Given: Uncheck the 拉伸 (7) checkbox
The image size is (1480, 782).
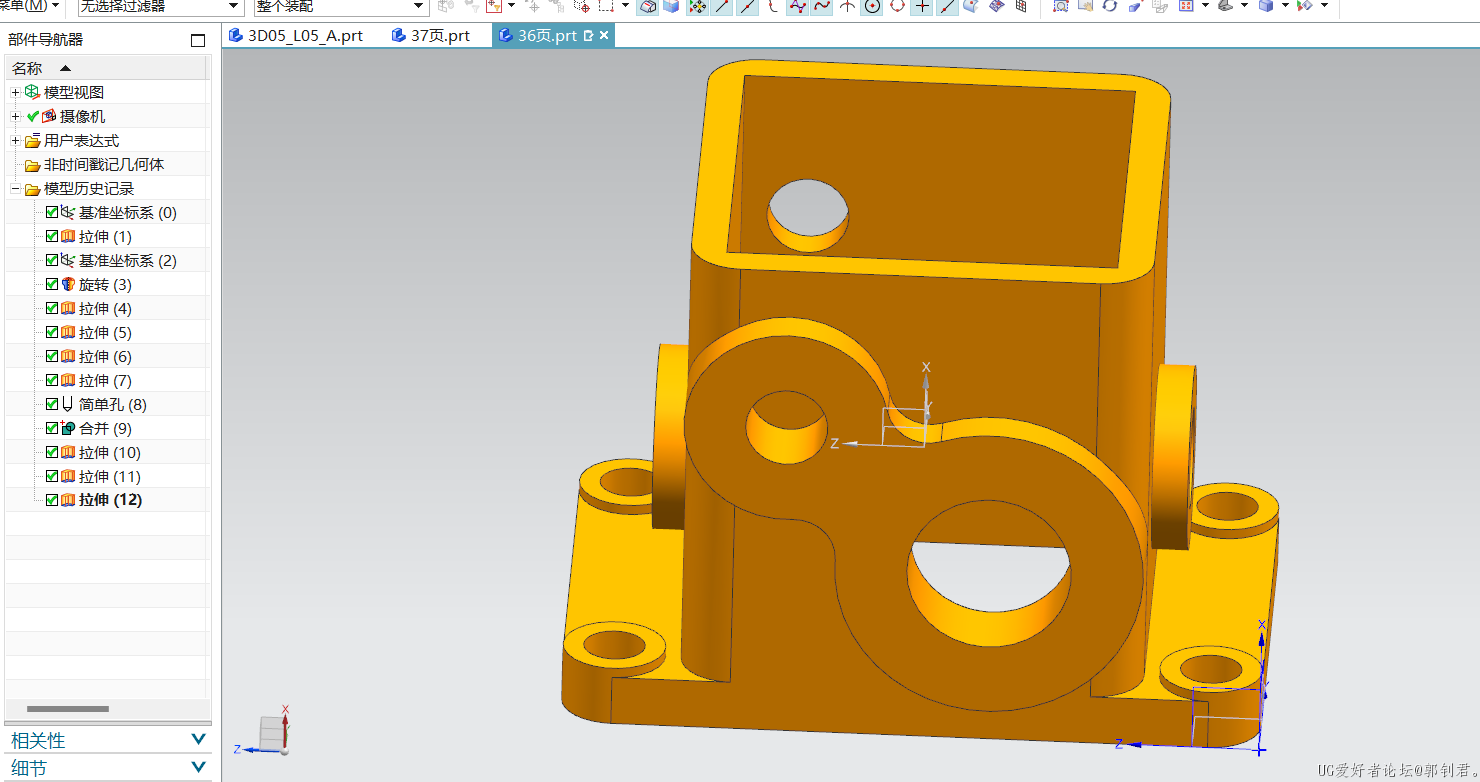Looking at the screenshot, I should pos(52,380).
